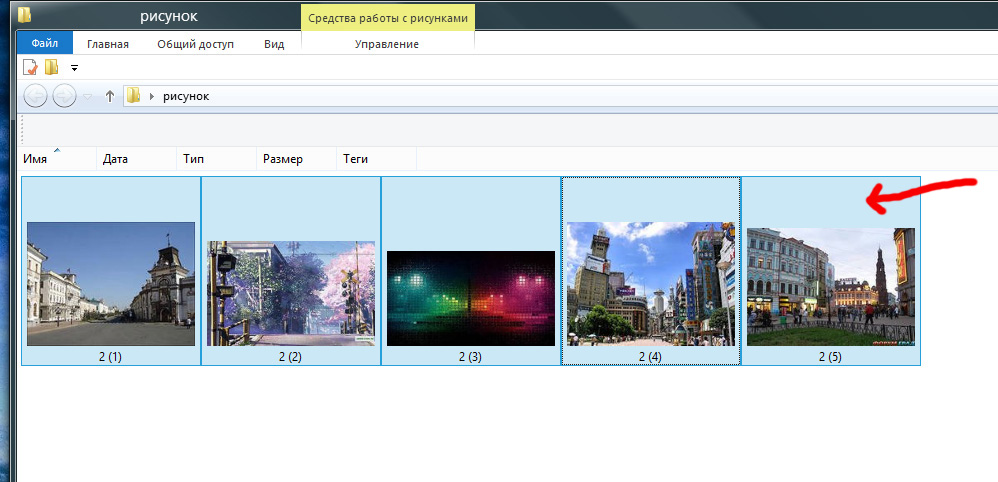Image resolution: width=998 pixels, height=482 pixels.
Task: Select the 2 (4) city skyscrapers thumbnail
Action: click(x=650, y=284)
